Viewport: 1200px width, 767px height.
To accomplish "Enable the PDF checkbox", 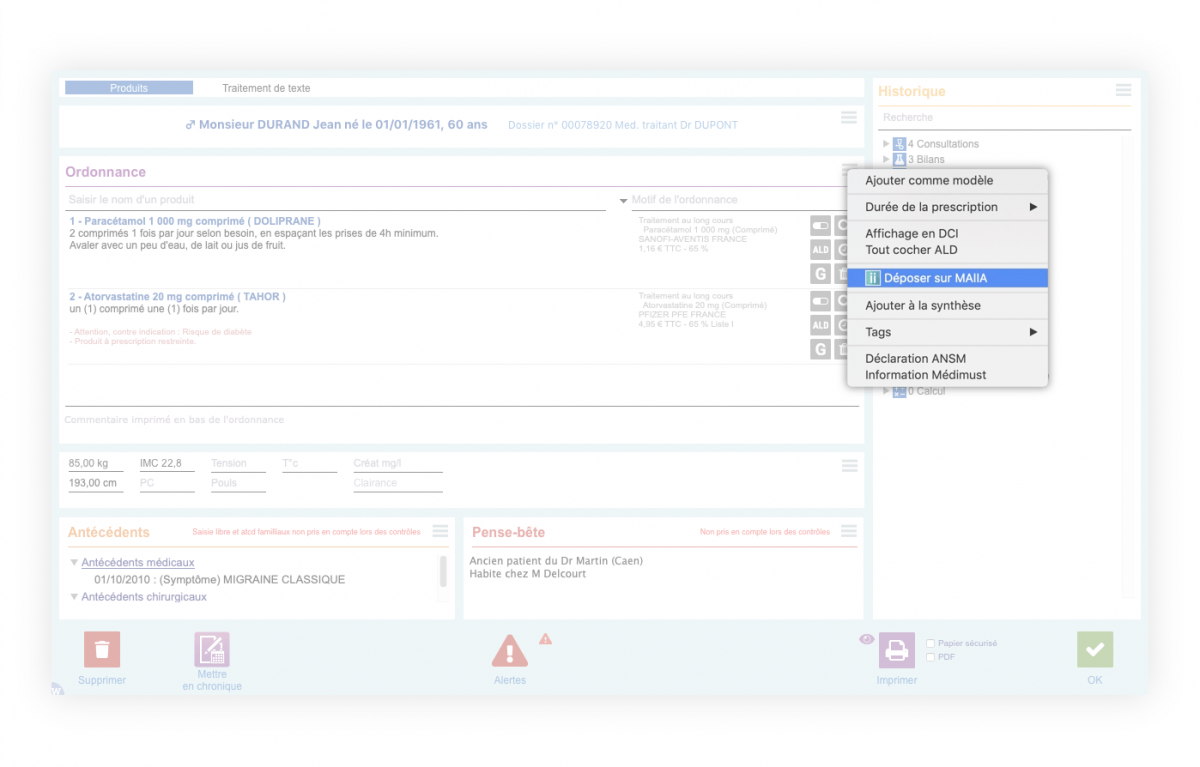I will click(931, 658).
